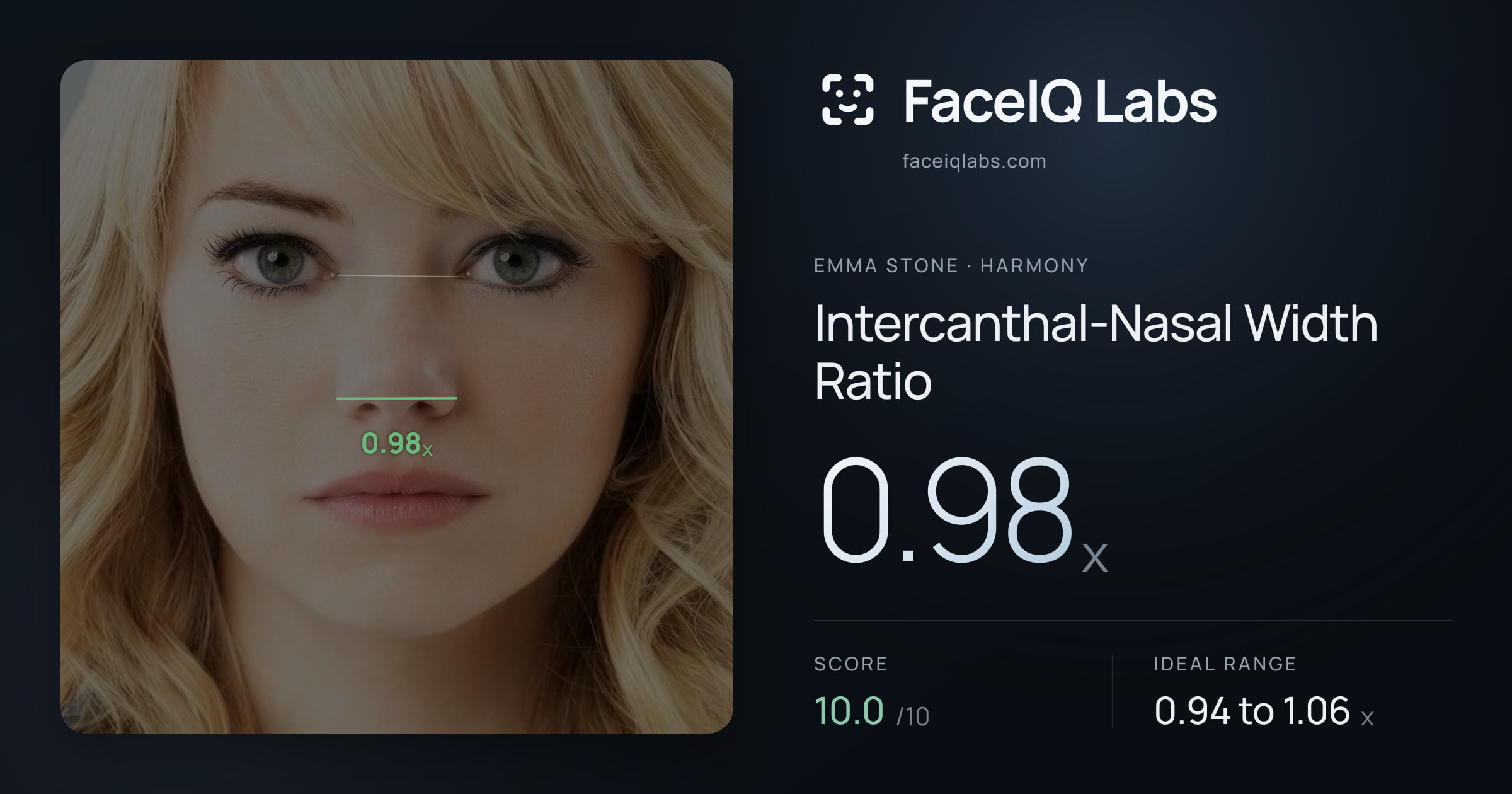Click the green nasal width measurement line

click(x=397, y=398)
